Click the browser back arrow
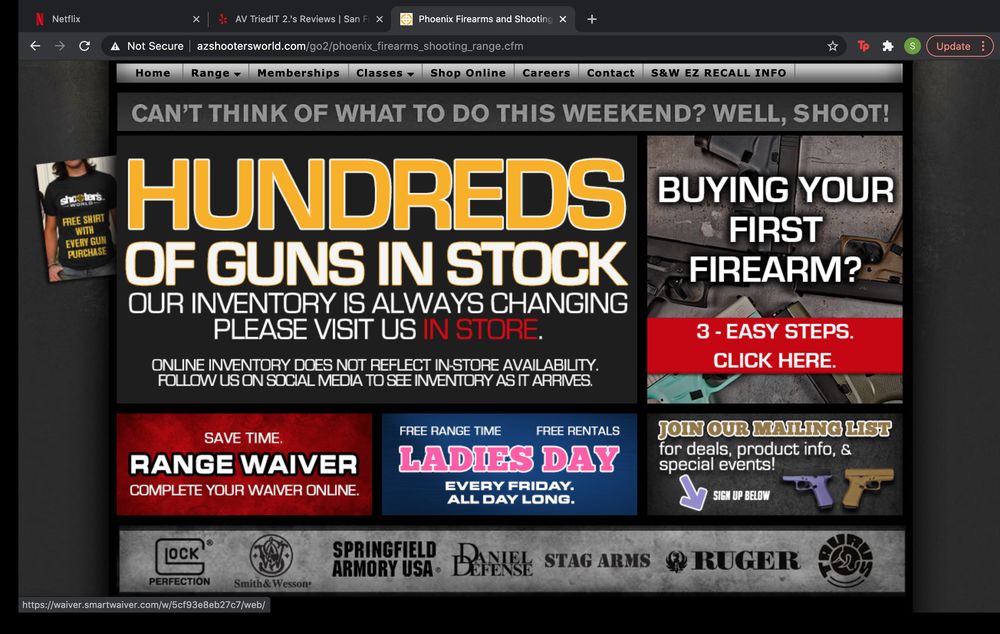 [35, 46]
